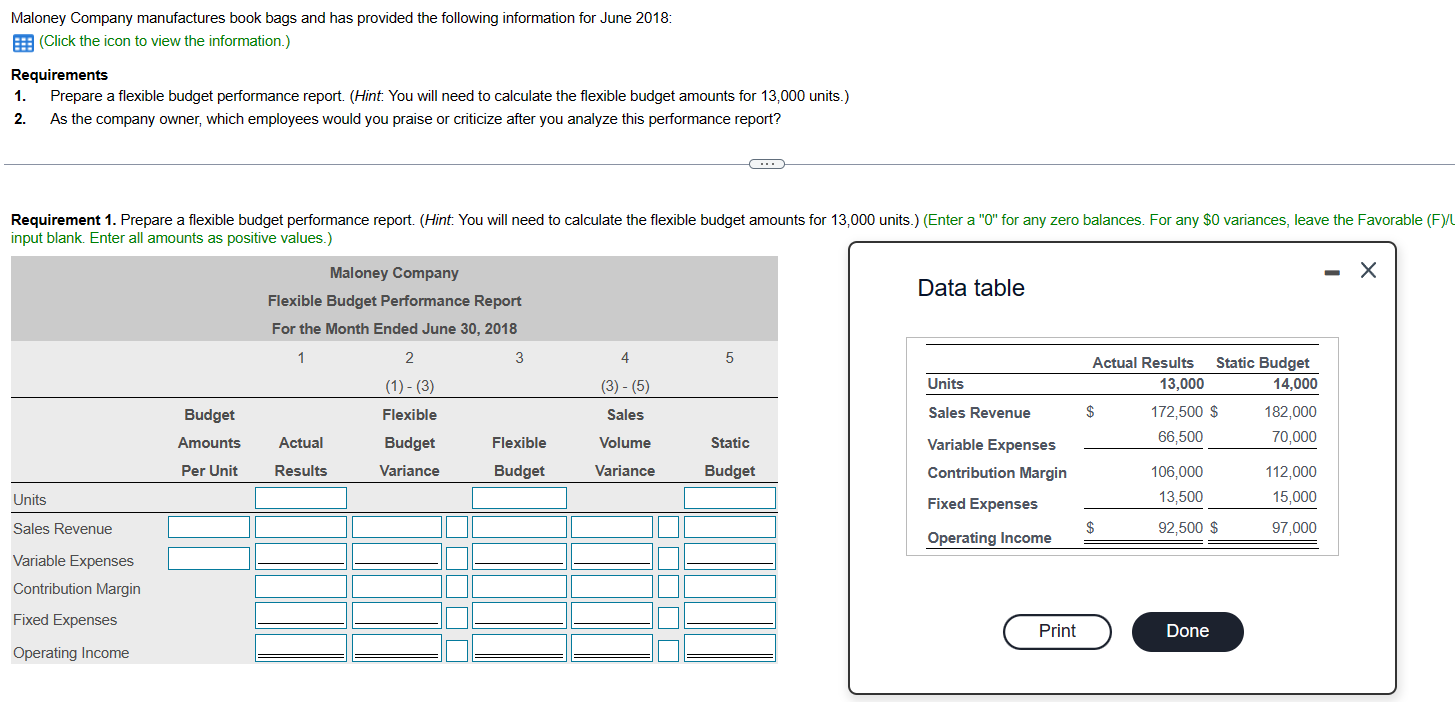Select Fixed Expenses Actual Results input
Screen dimensions: 1455x702
(301, 616)
